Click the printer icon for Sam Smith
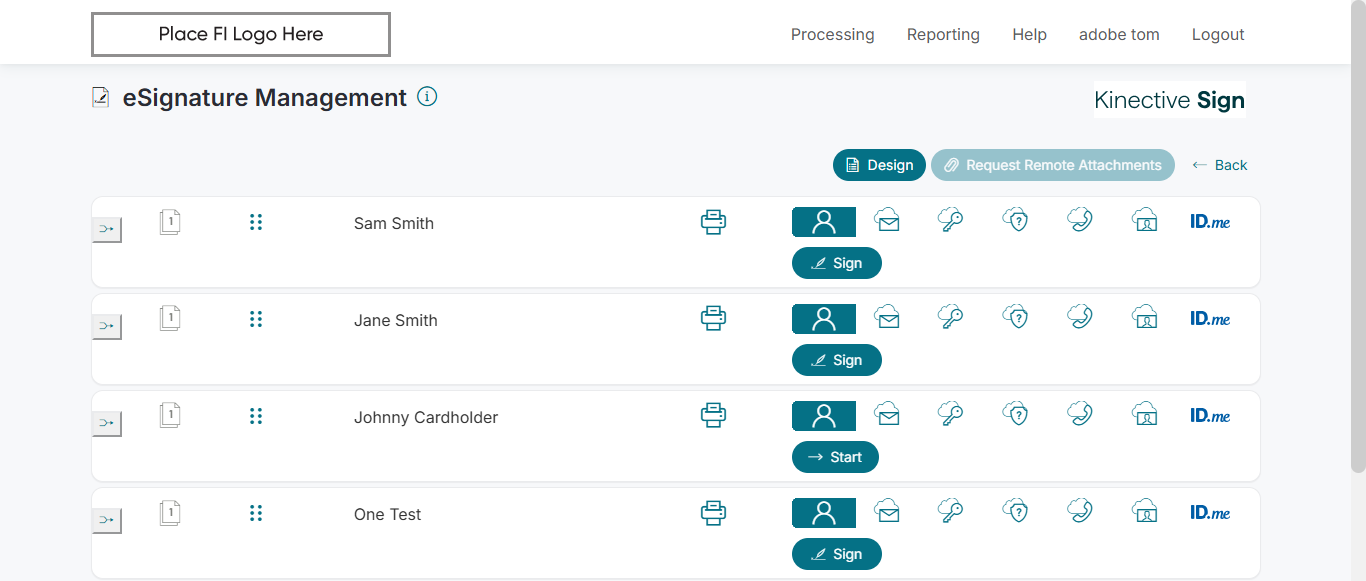The image size is (1366, 581). click(713, 222)
